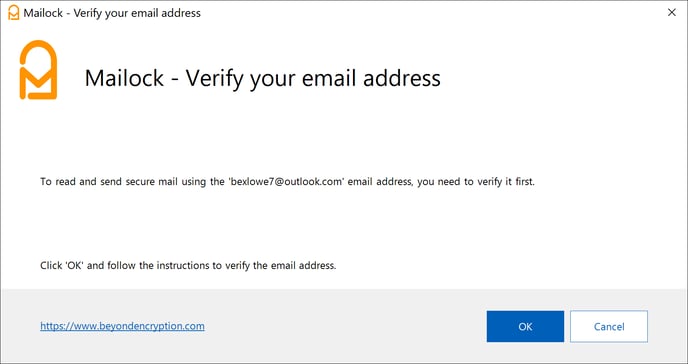The width and height of the screenshot is (688, 364).
Task: Confirm verification with the OK button
Action: pos(525,326)
